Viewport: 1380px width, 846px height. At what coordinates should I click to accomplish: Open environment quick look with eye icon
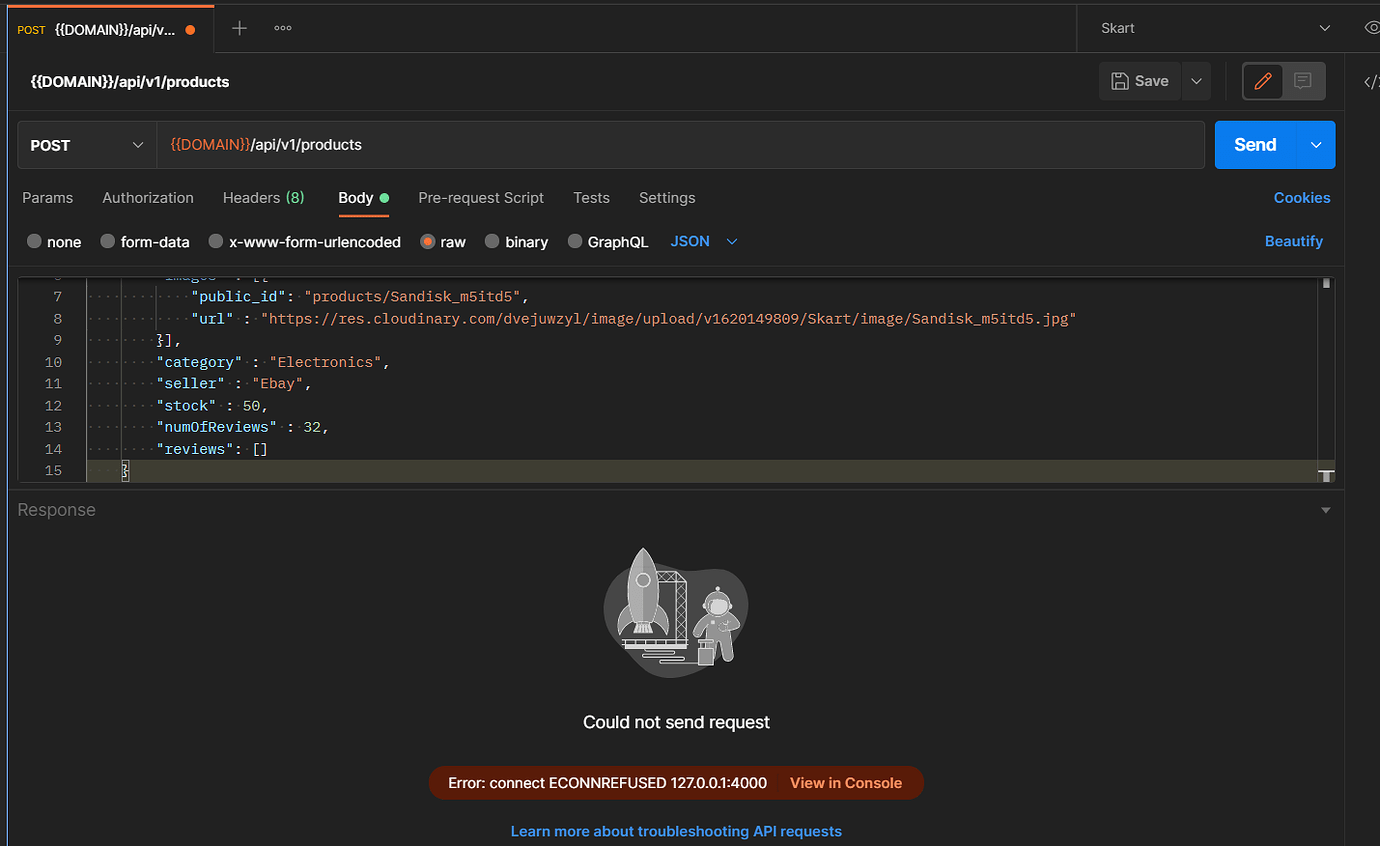click(1370, 28)
